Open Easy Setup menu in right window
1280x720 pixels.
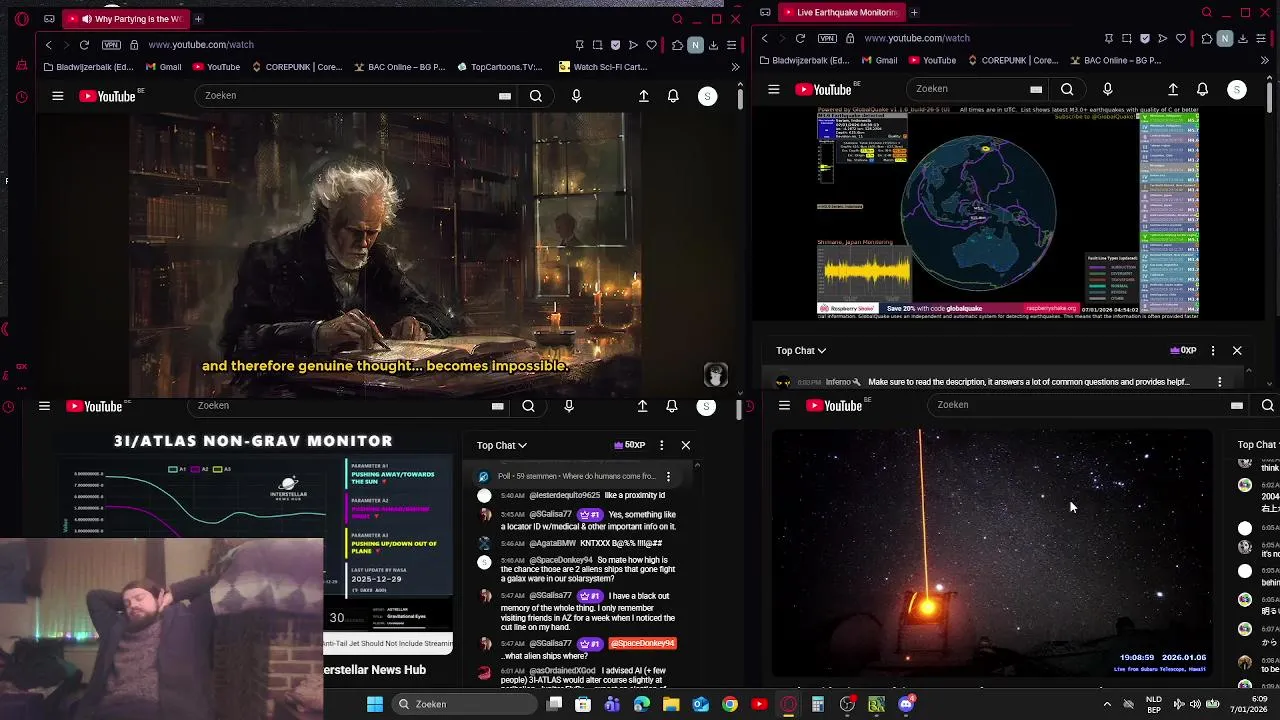[x=1261, y=38]
